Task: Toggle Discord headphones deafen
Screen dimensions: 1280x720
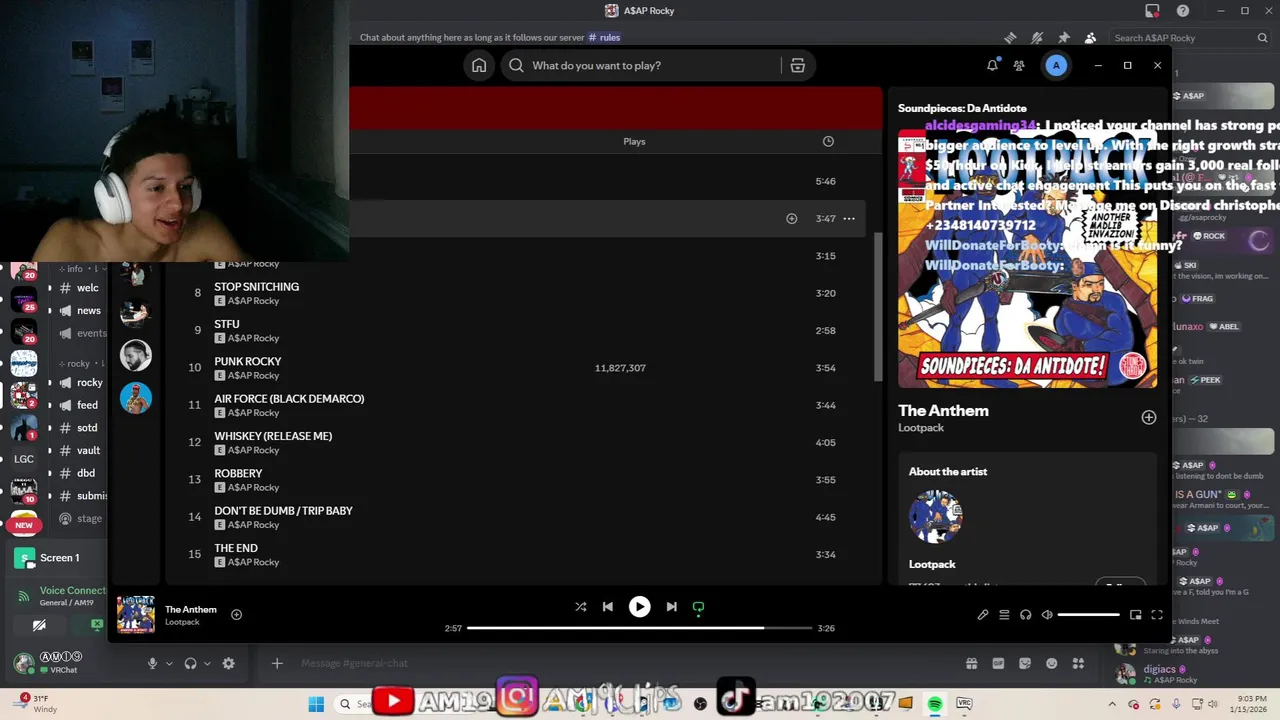Action: coord(190,663)
